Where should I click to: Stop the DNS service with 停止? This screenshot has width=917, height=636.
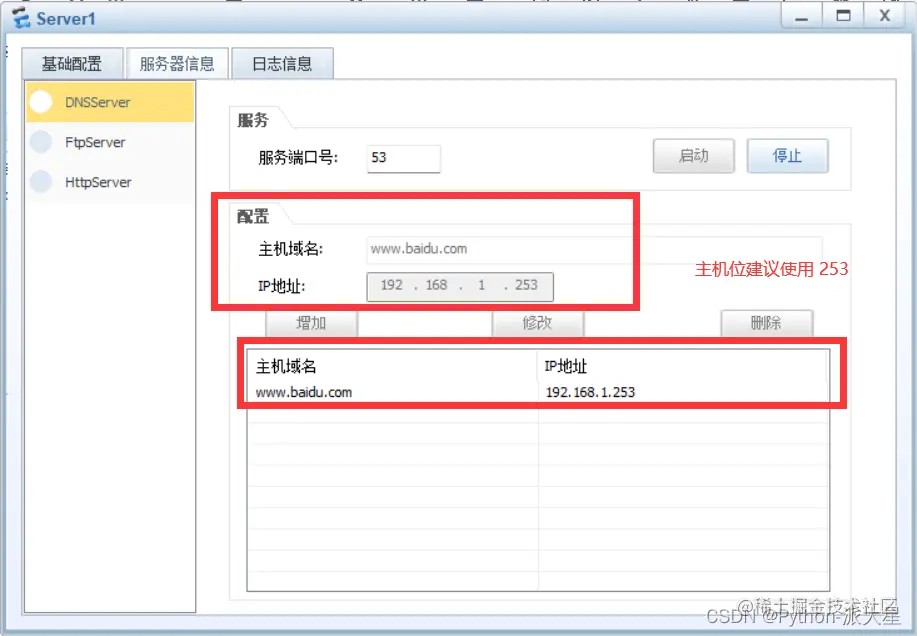[787, 156]
